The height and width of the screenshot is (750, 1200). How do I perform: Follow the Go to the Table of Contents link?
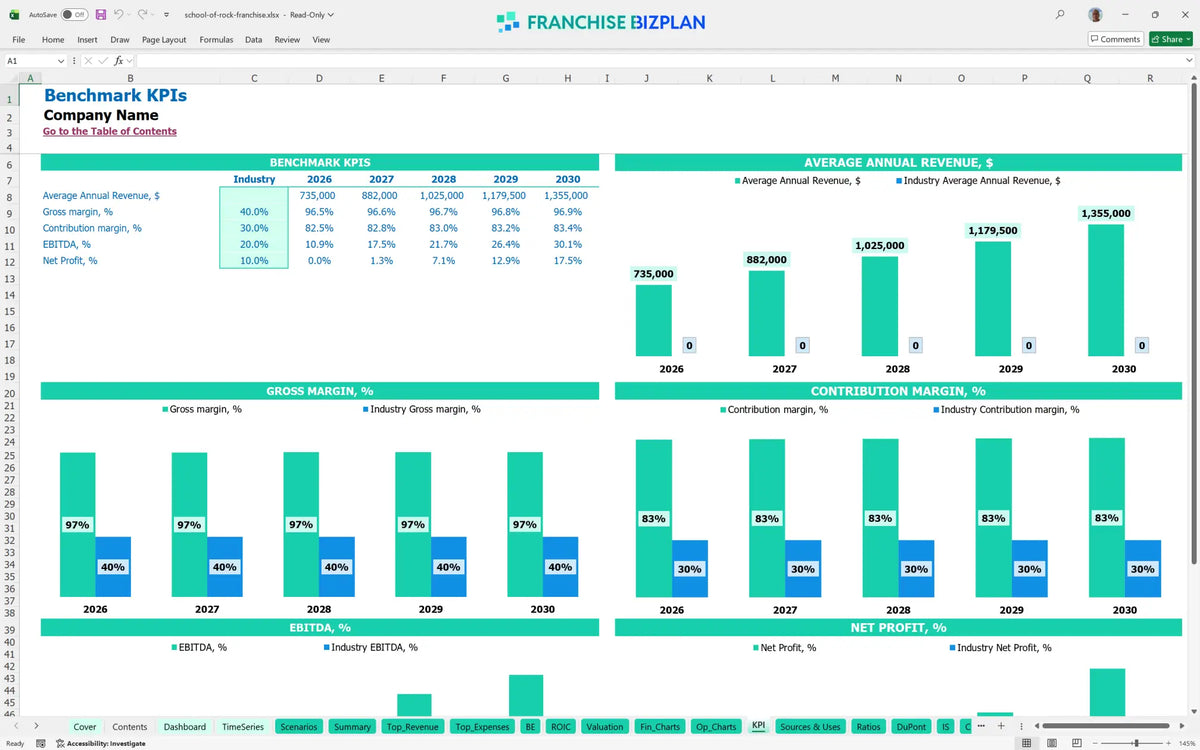tap(110, 131)
